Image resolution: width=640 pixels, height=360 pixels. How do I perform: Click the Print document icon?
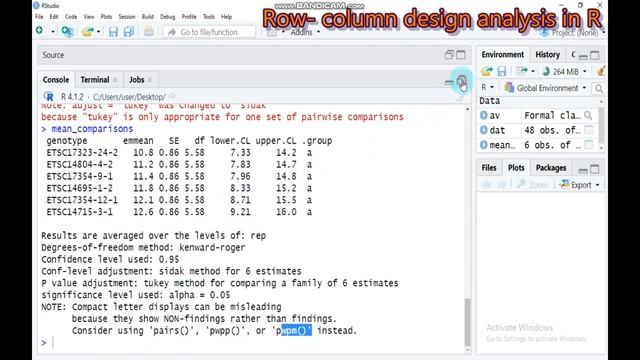(149, 31)
